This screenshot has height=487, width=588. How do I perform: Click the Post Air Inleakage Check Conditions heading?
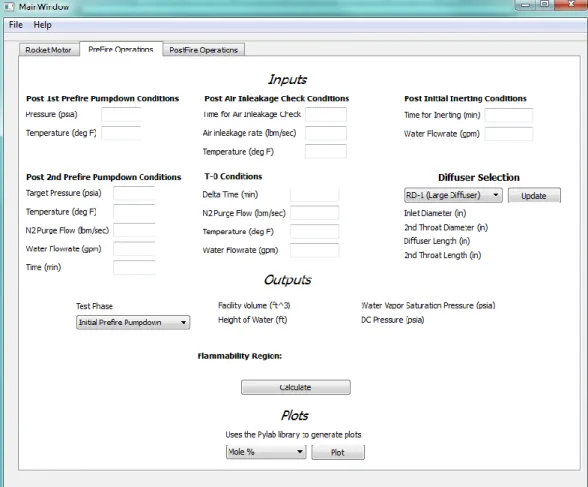pos(277,99)
